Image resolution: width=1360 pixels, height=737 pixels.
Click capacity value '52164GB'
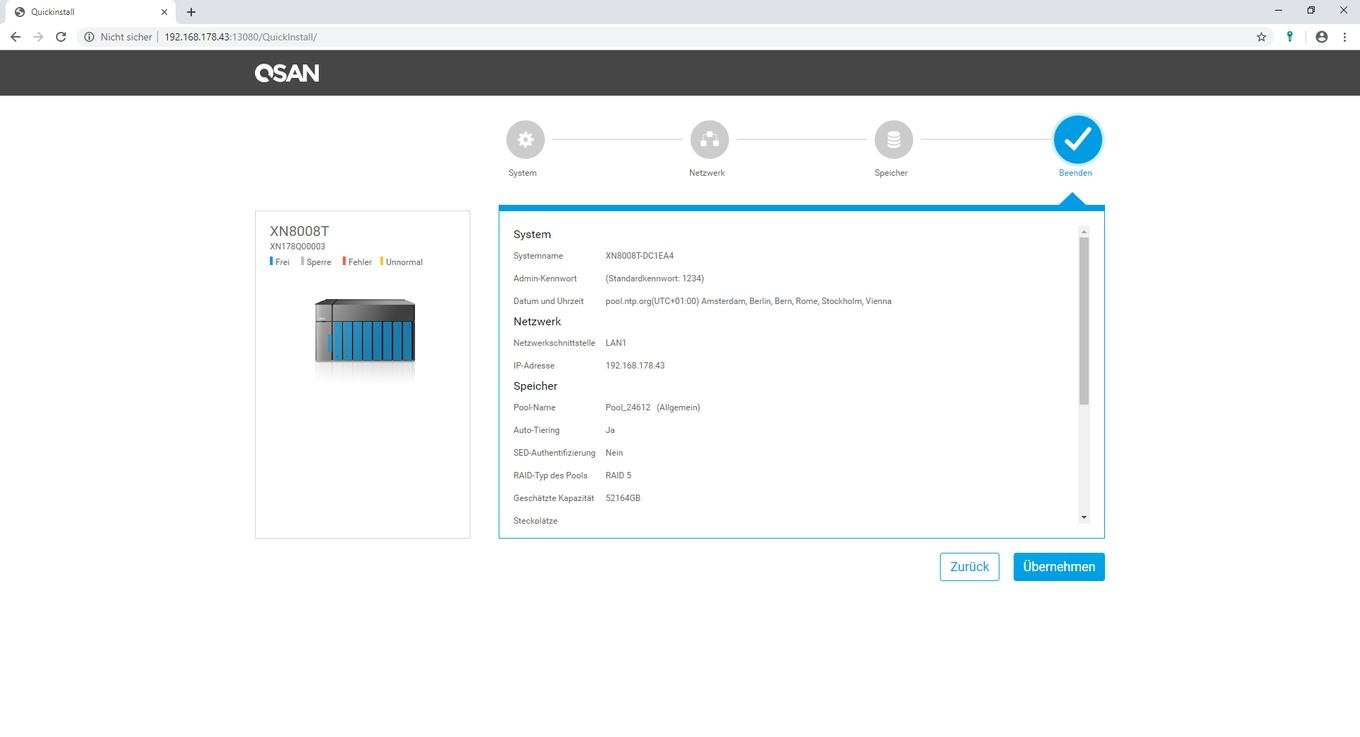coord(623,498)
